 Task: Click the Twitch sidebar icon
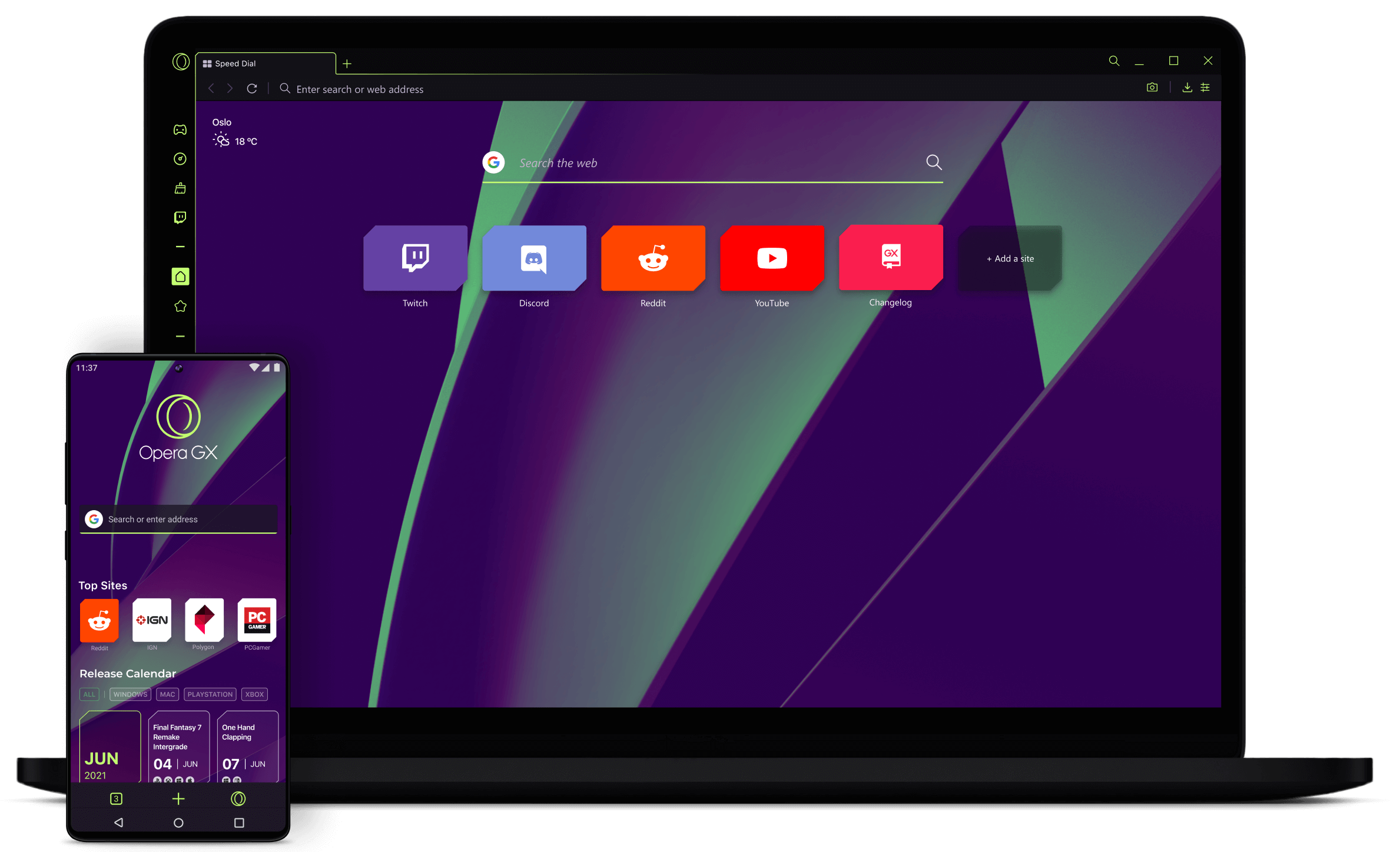click(x=180, y=218)
